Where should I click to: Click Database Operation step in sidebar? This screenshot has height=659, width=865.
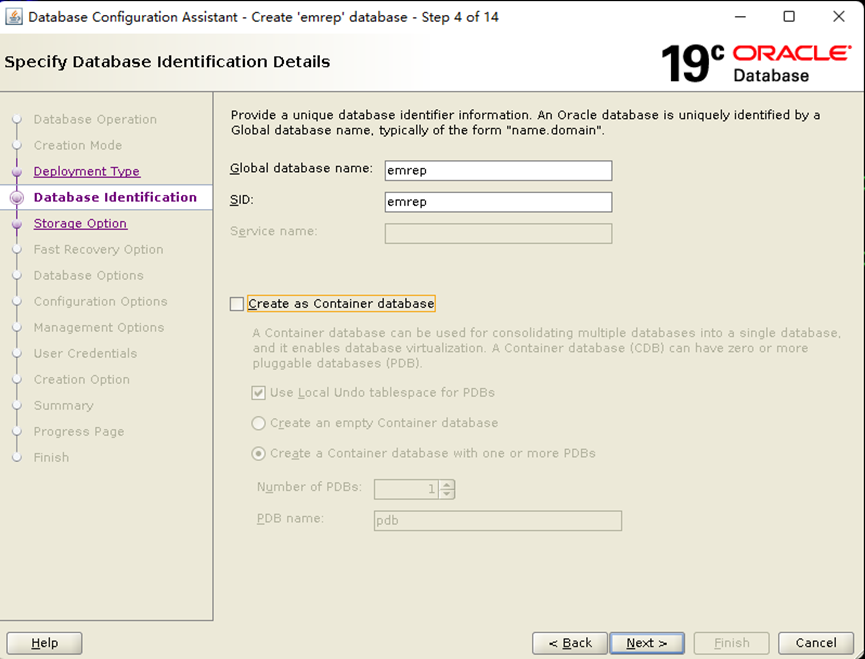(x=95, y=120)
